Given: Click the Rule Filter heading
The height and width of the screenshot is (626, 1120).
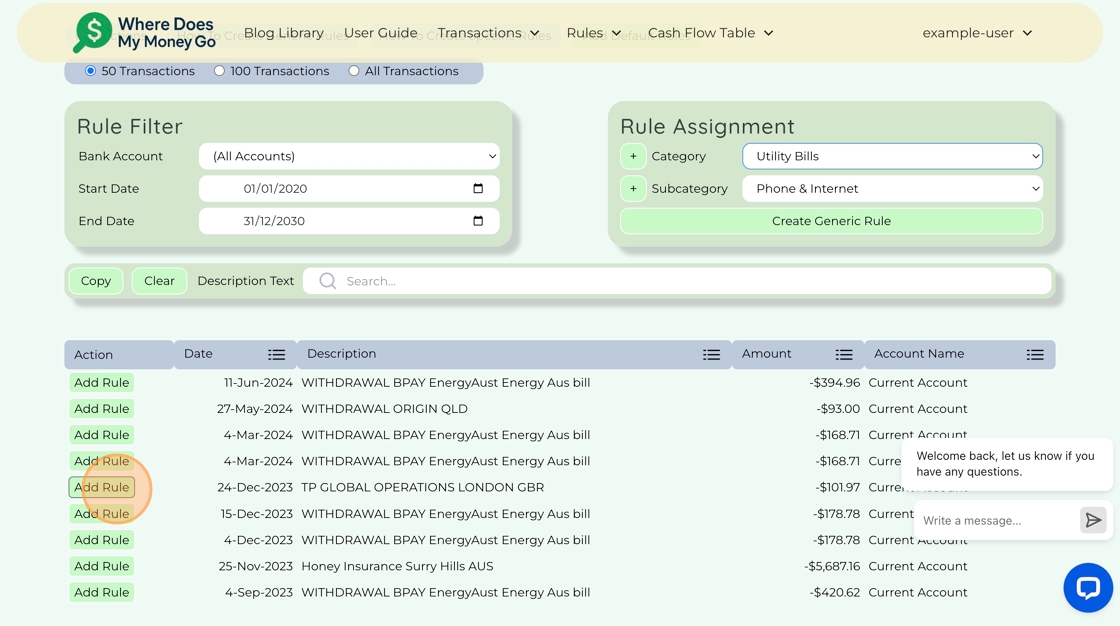Looking at the screenshot, I should pyautogui.click(x=130, y=126).
